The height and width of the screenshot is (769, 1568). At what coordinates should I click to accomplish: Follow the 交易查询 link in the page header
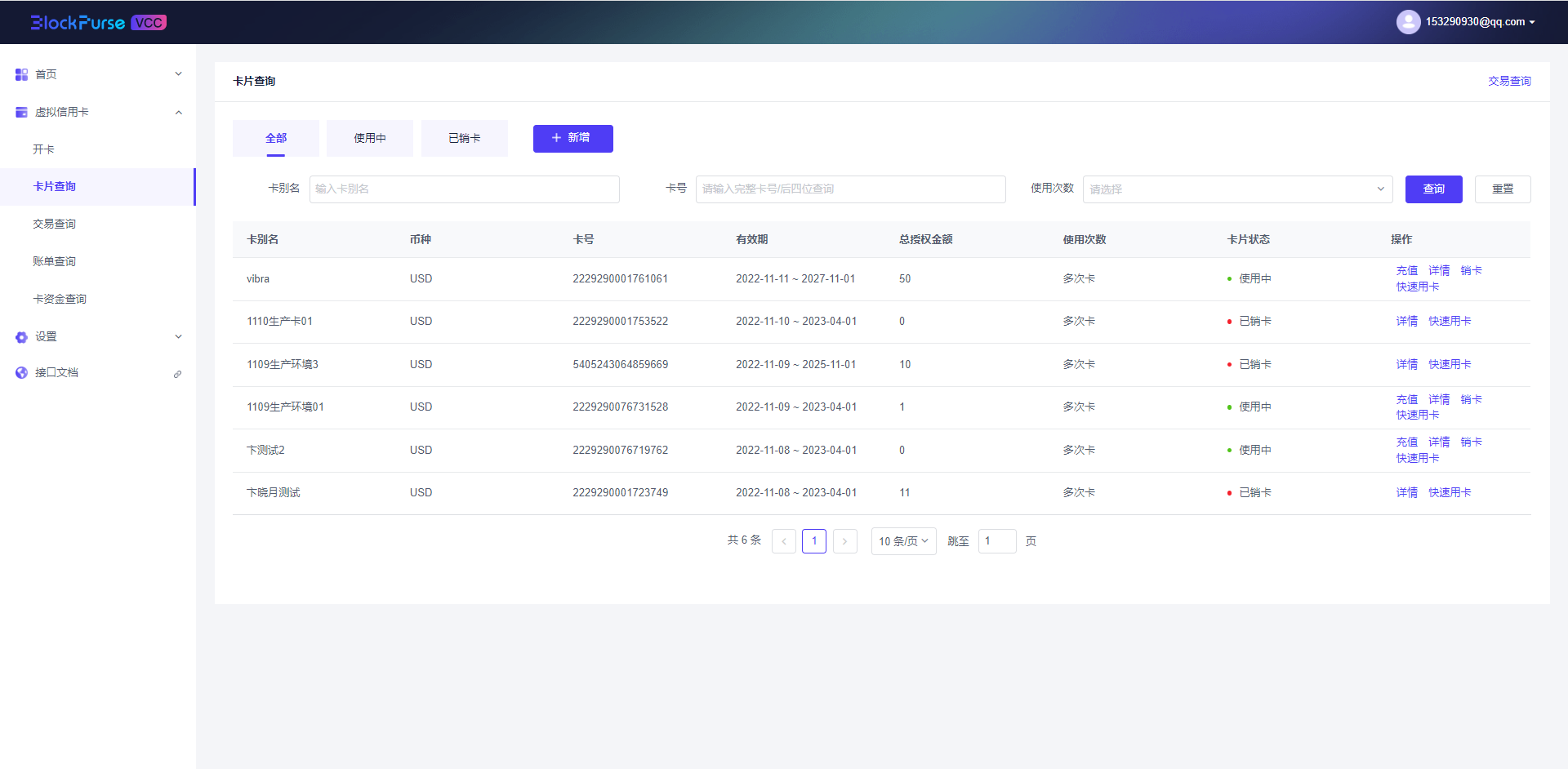coord(1509,81)
